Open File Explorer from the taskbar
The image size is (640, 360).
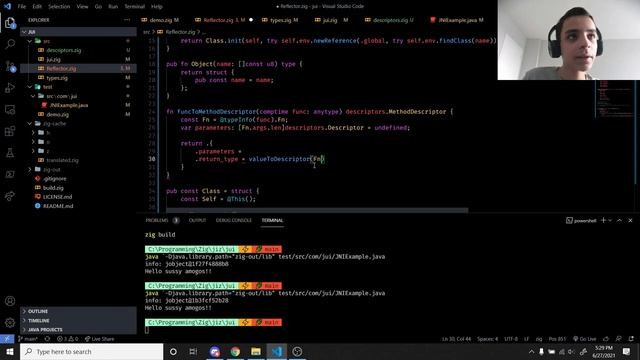pyautogui.click(x=256, y=351)
